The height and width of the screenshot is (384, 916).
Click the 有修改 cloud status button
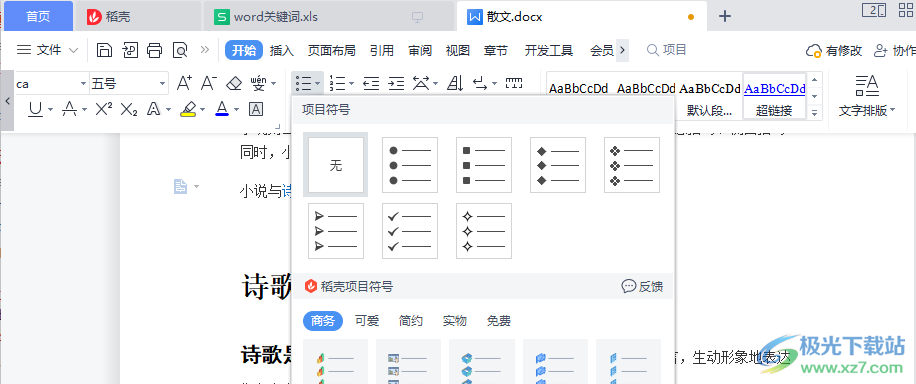click(x=834, y=51)
